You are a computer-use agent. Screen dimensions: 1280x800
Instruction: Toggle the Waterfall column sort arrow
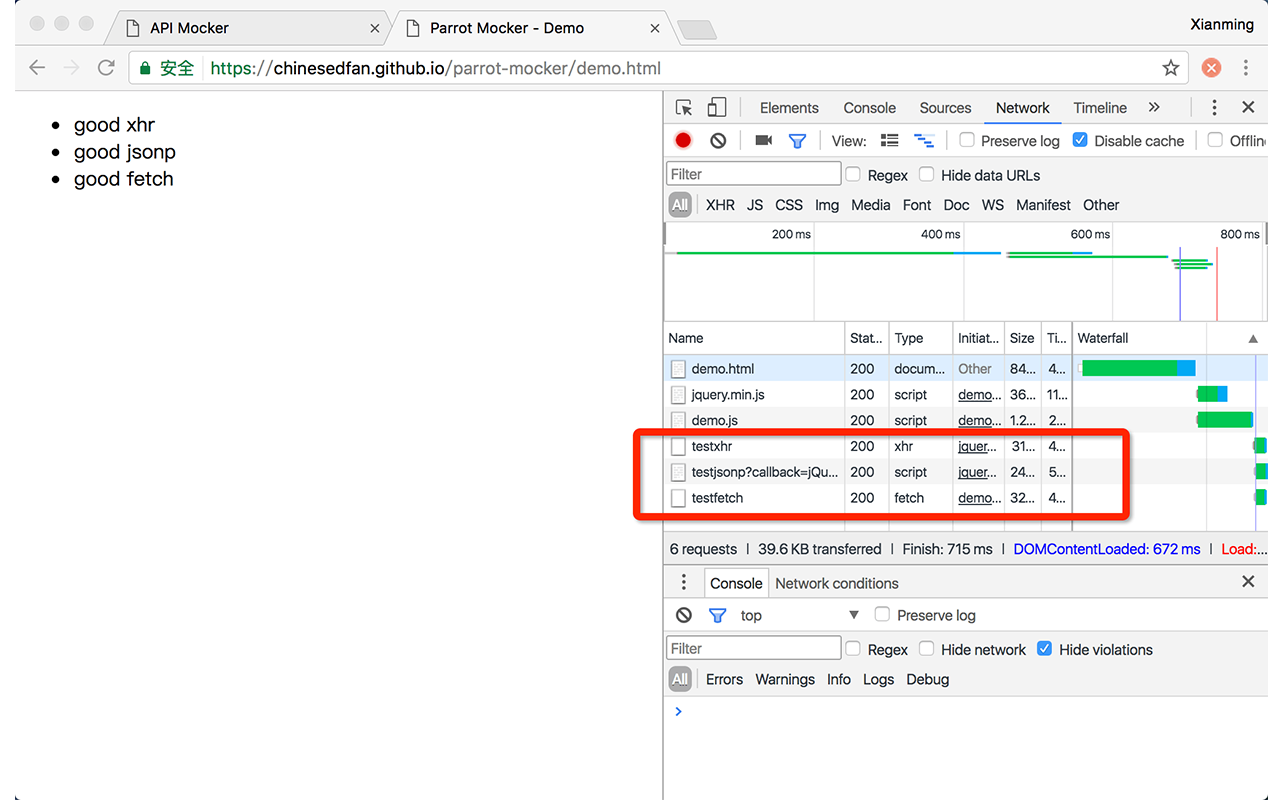click(1253, 339)
